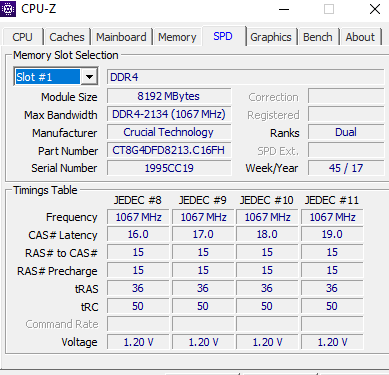
Task: Click JEDEC #10 RAS# Precharge value 15
Action: pyautogui.click(x=267, y=270)
